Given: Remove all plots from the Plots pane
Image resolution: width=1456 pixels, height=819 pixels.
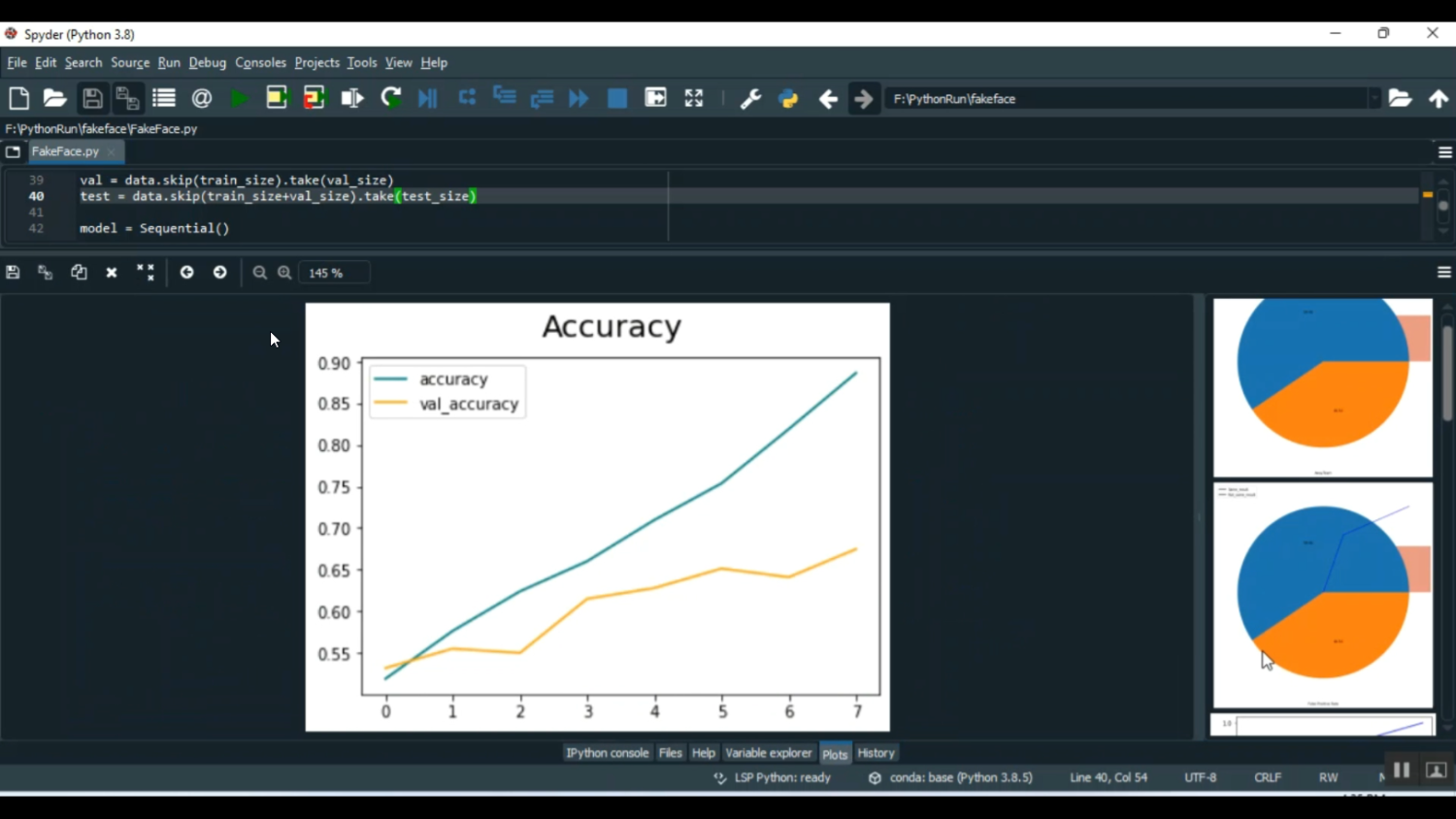Looking at the screenshot, I should click(146, 273).
